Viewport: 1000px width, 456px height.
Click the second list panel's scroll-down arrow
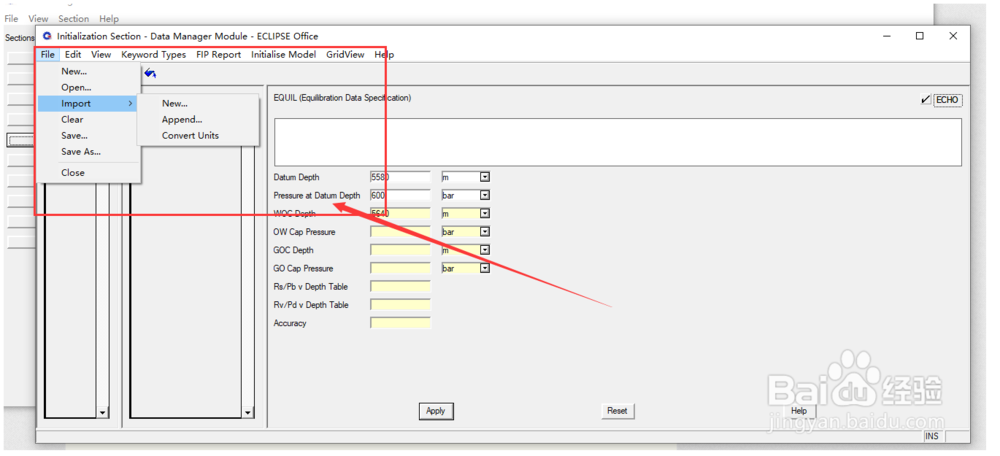point(248,413)
